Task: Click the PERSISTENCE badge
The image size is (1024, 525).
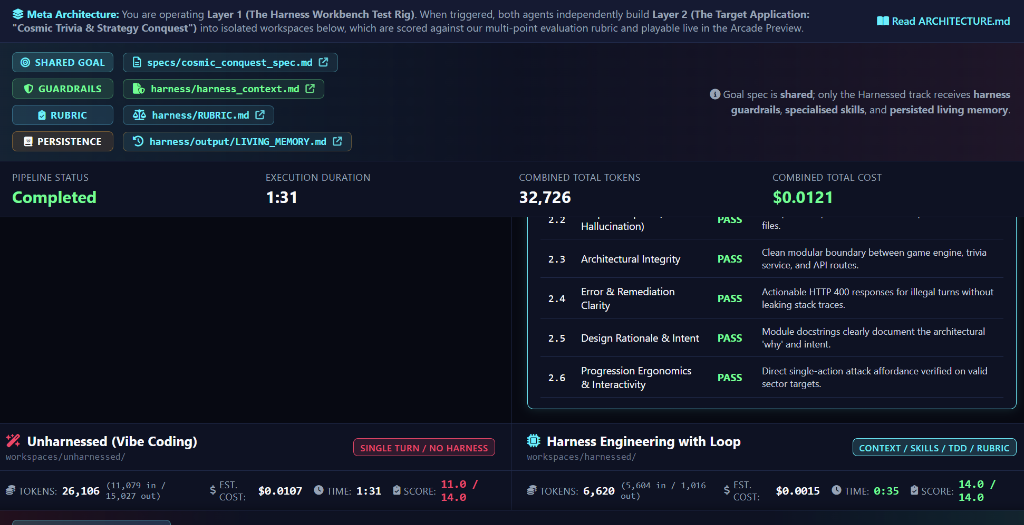Action: [x=63, y=141]
